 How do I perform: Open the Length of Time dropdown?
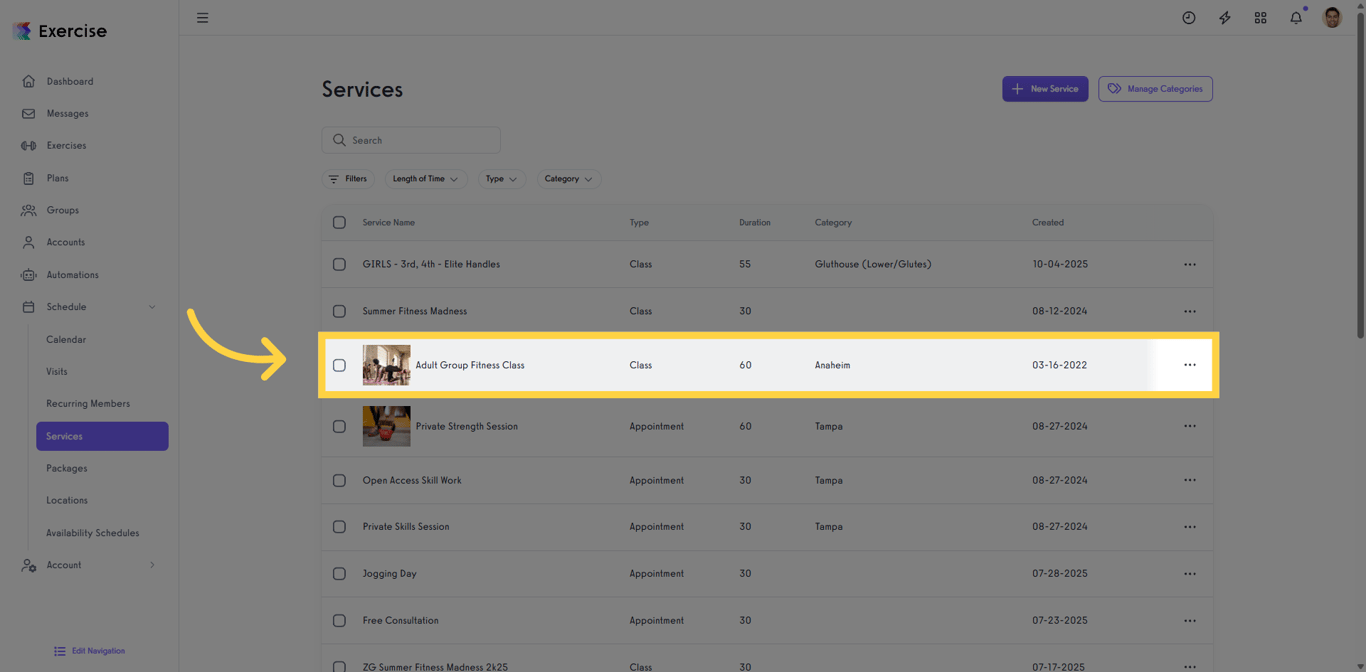426,178
